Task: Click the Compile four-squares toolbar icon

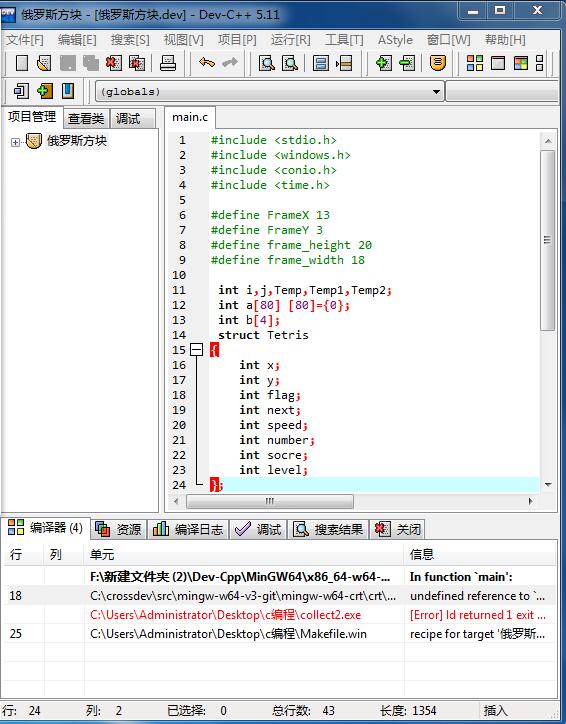Action: [475, 63]
